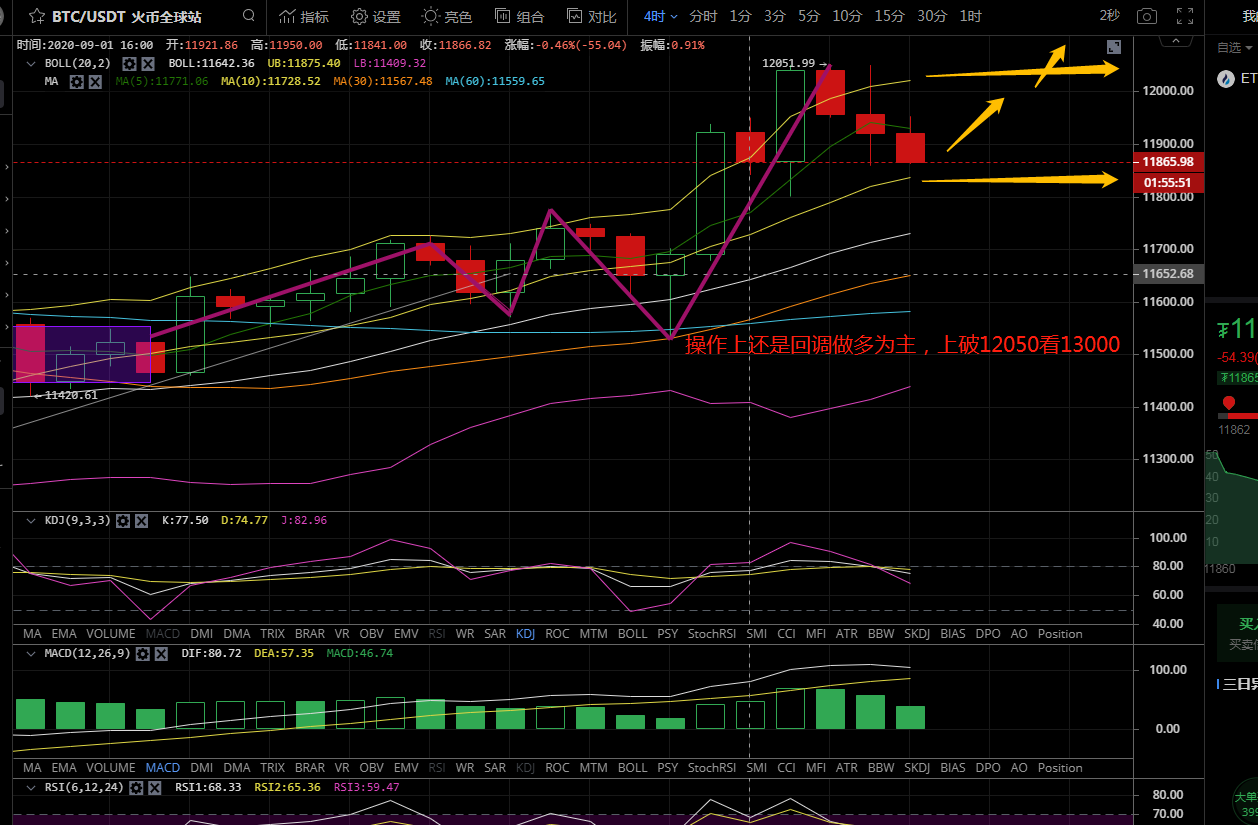The width and height of the screenshot is (1258, 825).
Task: Toggle the 亮色 light theme
Action: (446, 16)
